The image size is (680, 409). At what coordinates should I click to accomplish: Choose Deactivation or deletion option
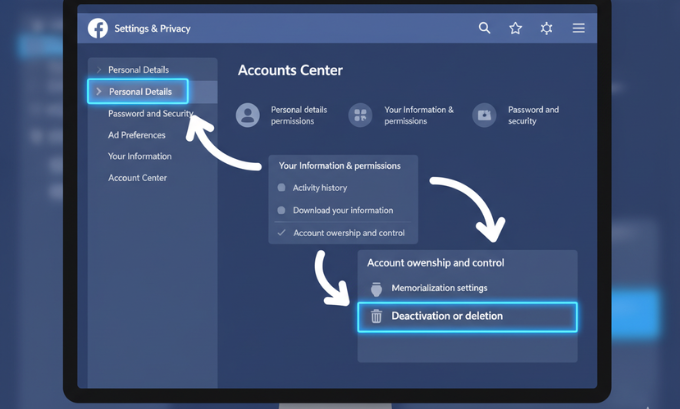pyautogui.click(x=467, y=317)
